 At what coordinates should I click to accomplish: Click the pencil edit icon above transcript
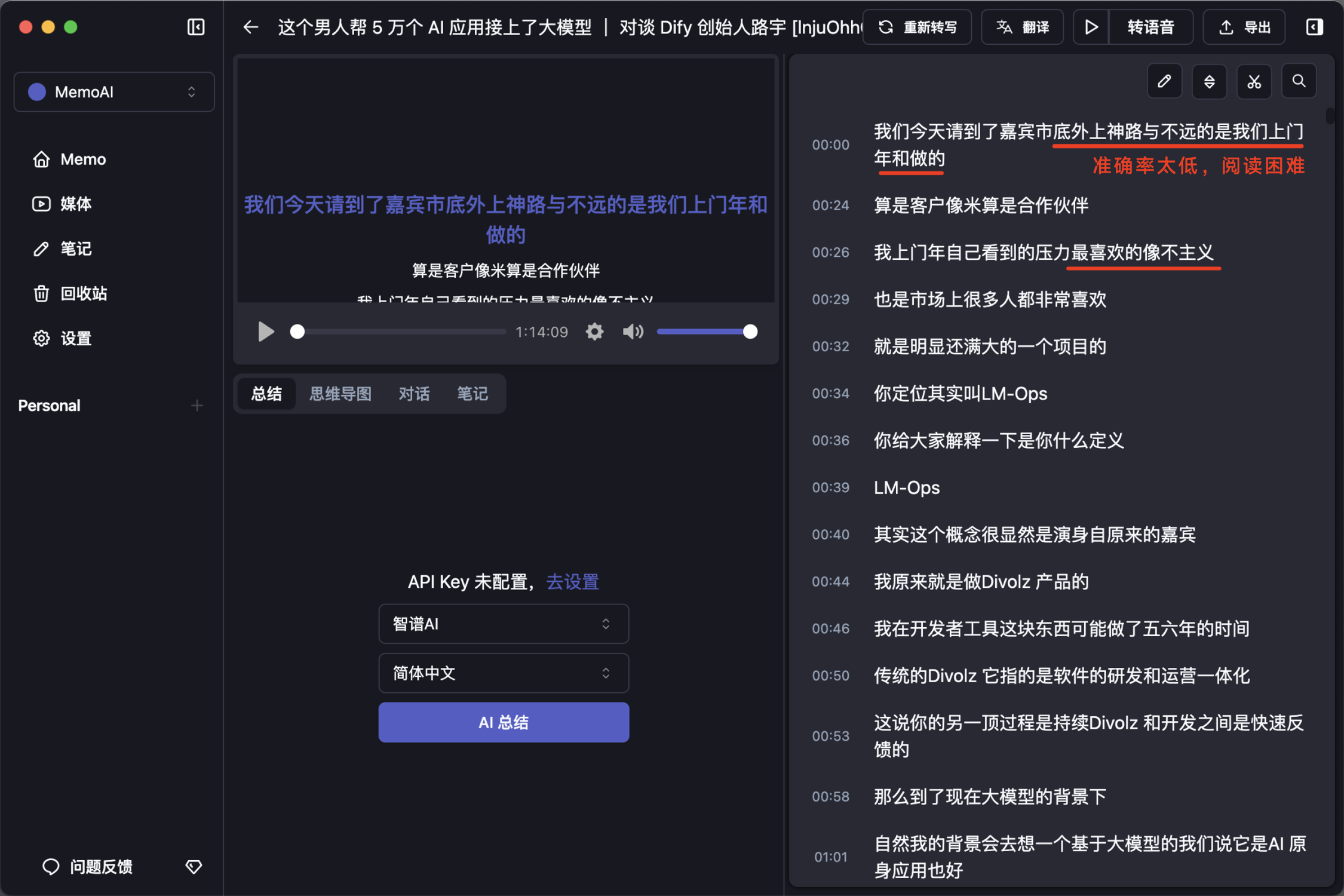(x=1164, y=81)
